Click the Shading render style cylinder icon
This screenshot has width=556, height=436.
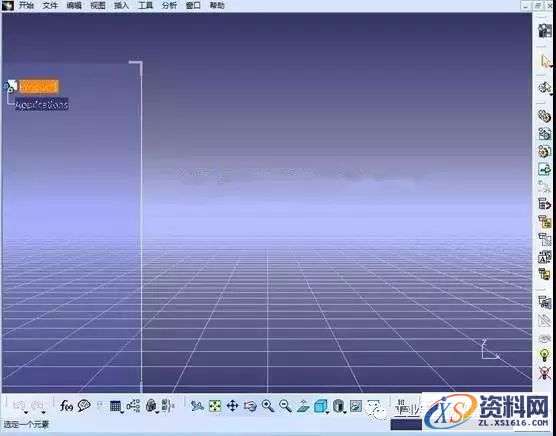coord(339,406)
